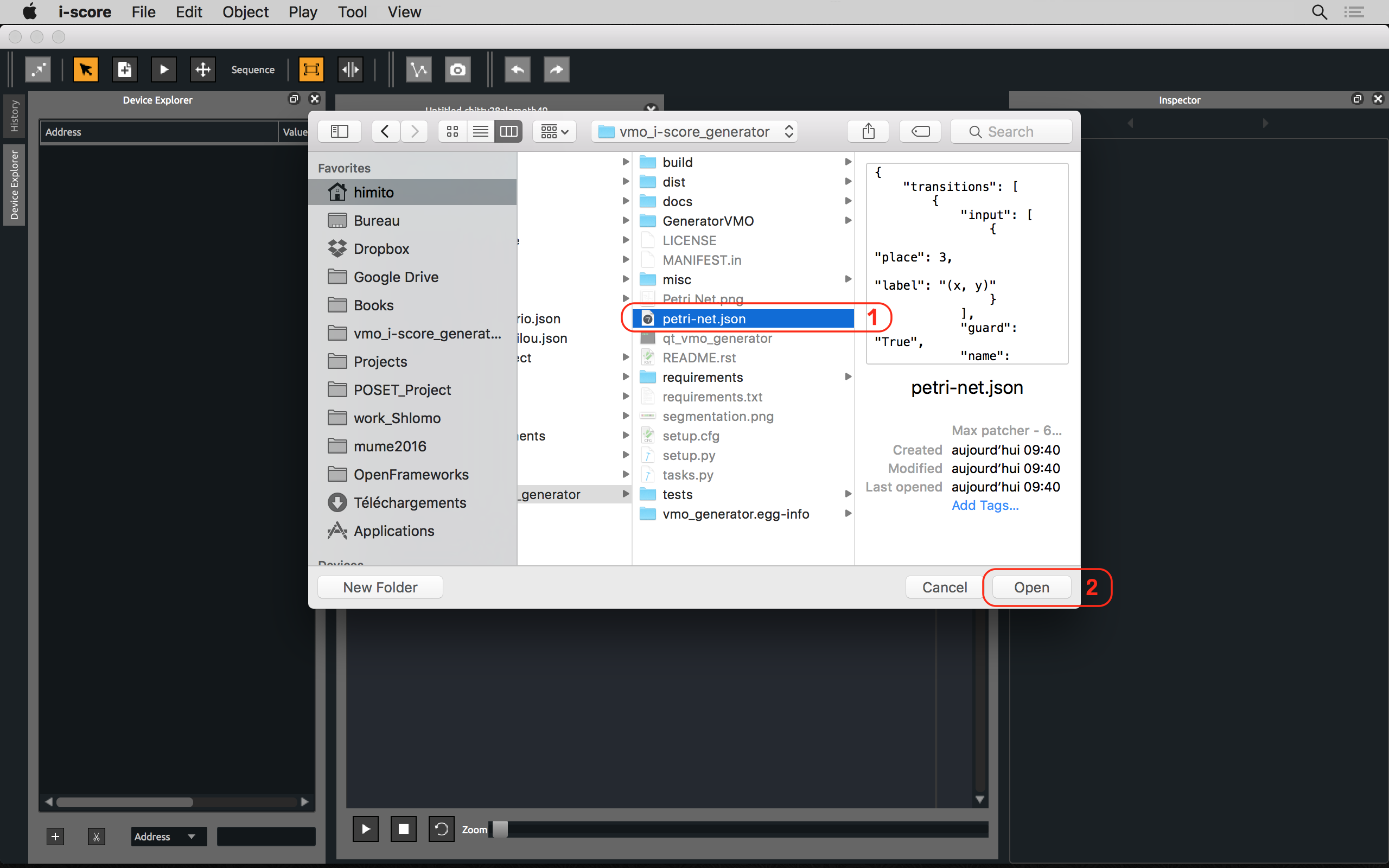Expand the requirements folder arrow

(848, 376)
